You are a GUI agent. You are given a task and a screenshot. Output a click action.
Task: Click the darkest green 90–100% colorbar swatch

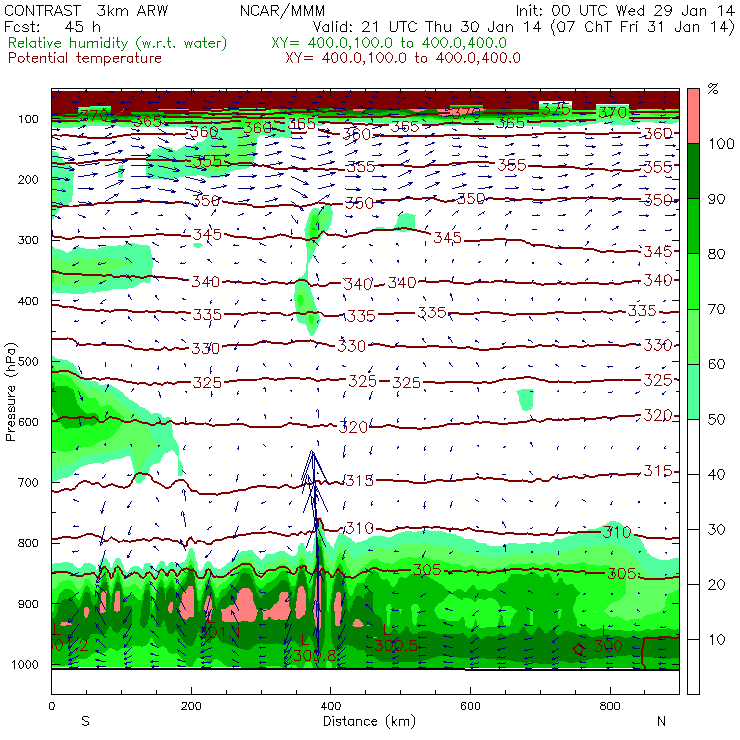tap(693, 171)
